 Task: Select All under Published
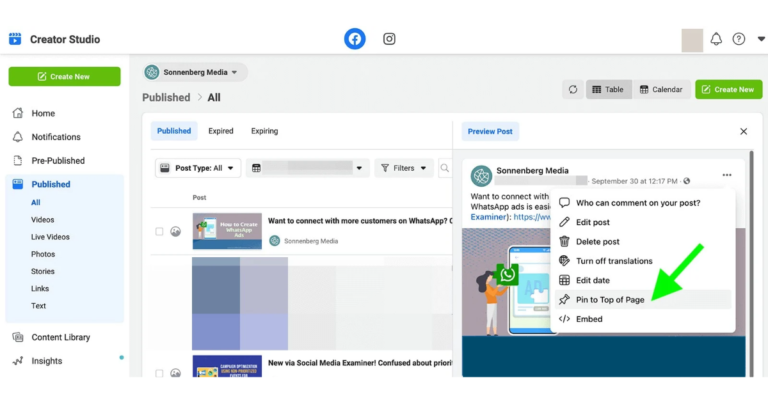pos(36,202)
